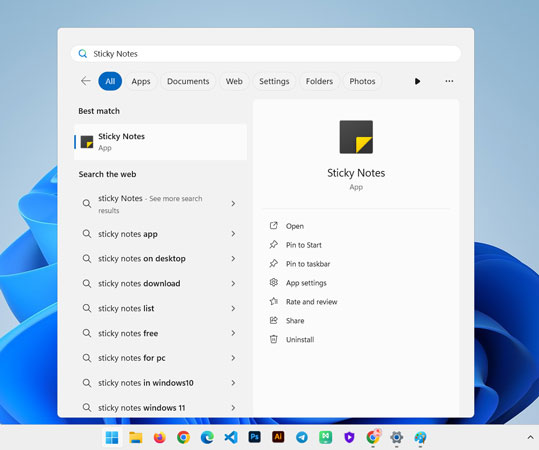Open the three-dot more options menu
The height and width of the screenshot is (450, 539).
[x=449, y=81]
